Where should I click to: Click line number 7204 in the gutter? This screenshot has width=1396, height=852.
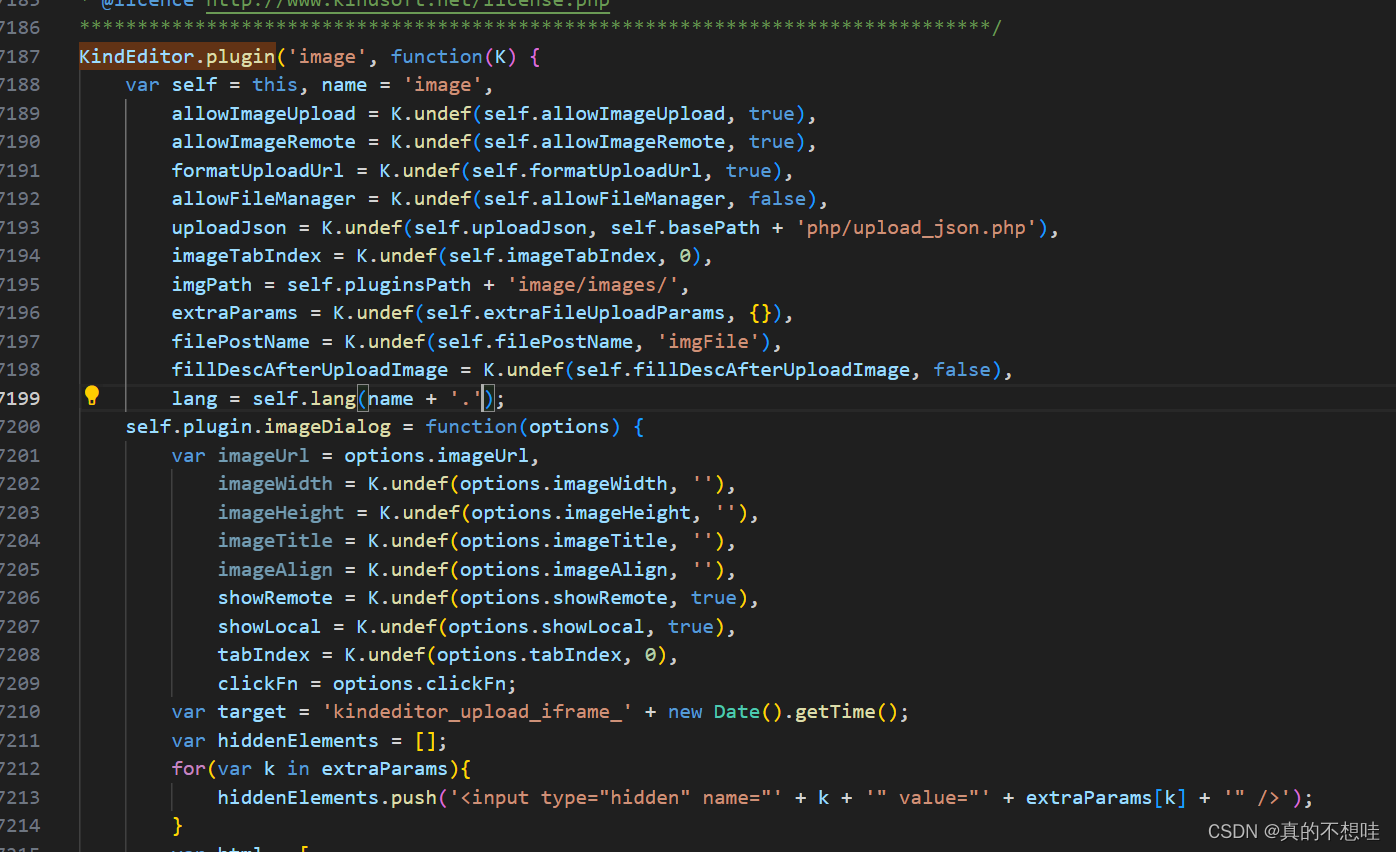(20, 540)
